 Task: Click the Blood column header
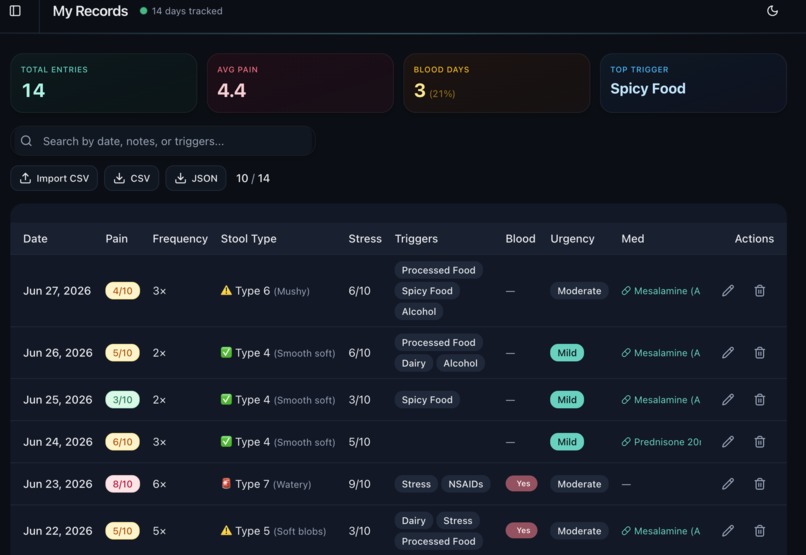pyautogui.click(x=520, y=238)
